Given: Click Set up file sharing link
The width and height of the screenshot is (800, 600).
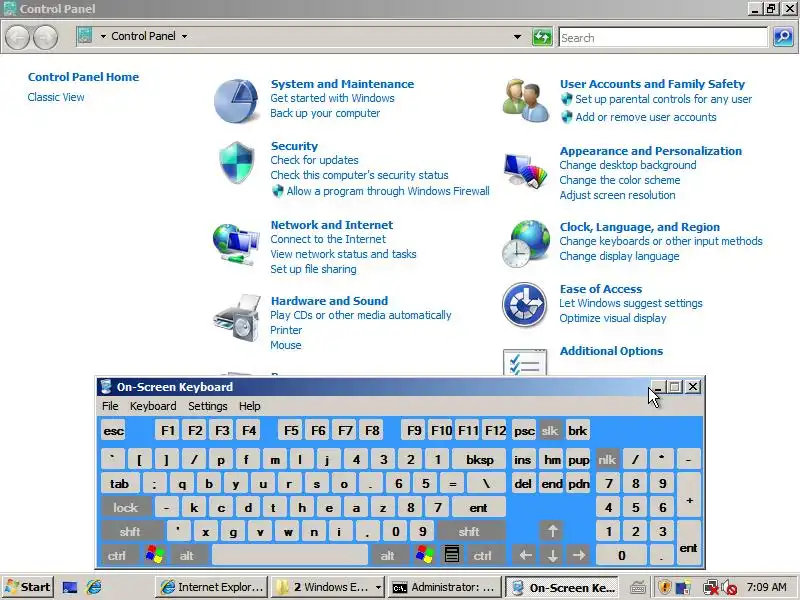Looking at the screenshot, I should coord(313,269).
